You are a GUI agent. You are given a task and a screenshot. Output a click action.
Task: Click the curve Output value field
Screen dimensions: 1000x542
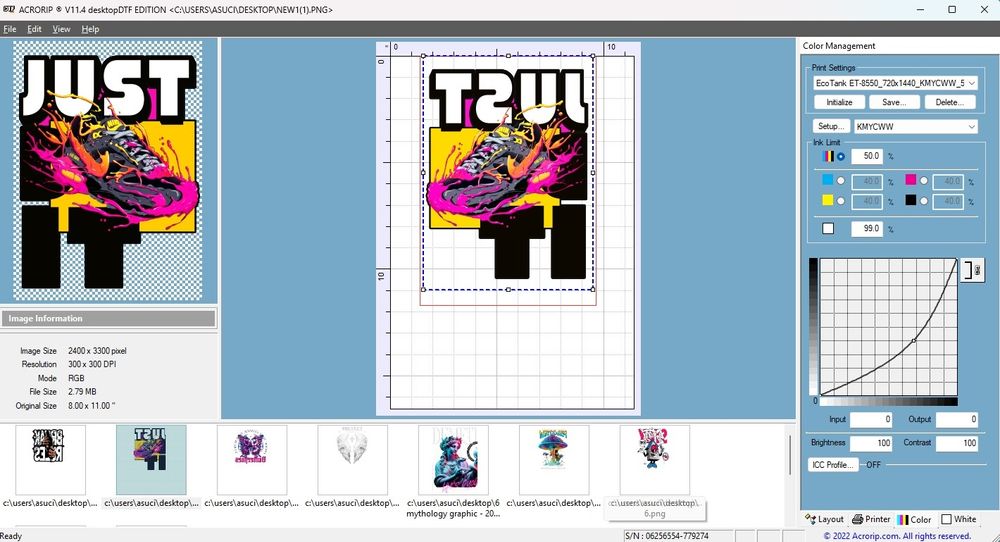click(x=957, y=419)
